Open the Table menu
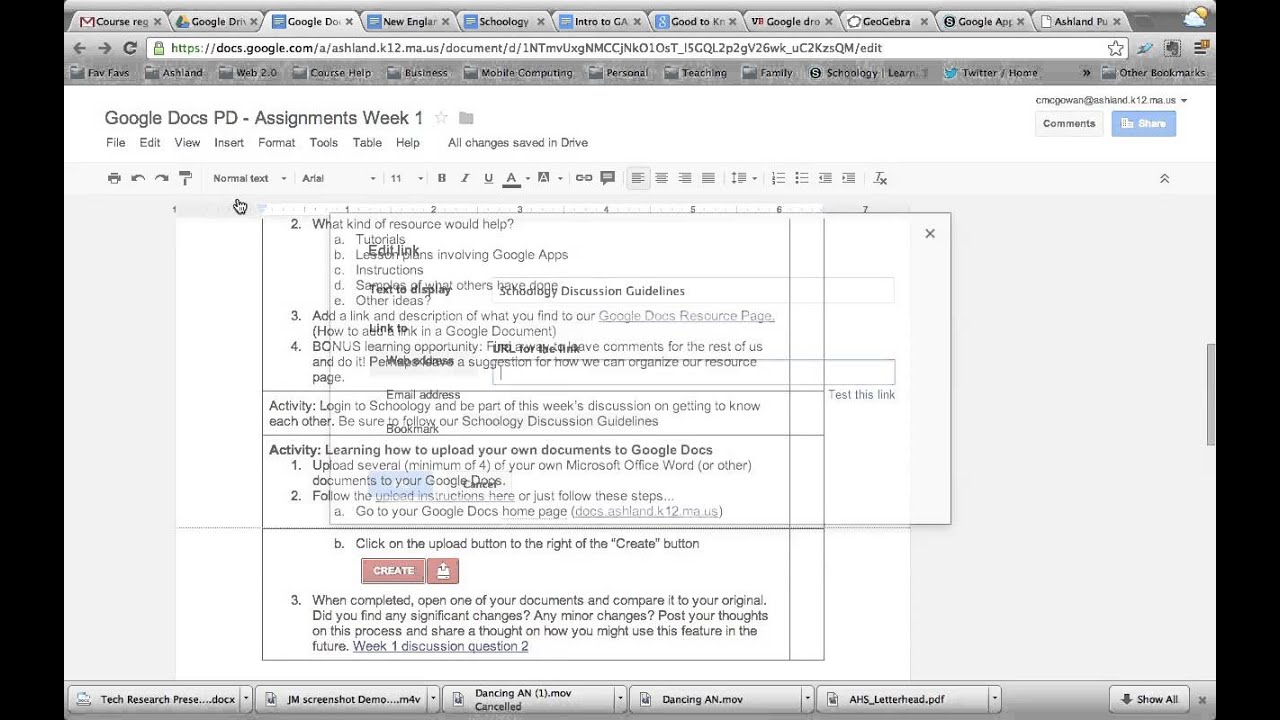This screenshot has height=720, width=1280. click(x=367, y=143)
